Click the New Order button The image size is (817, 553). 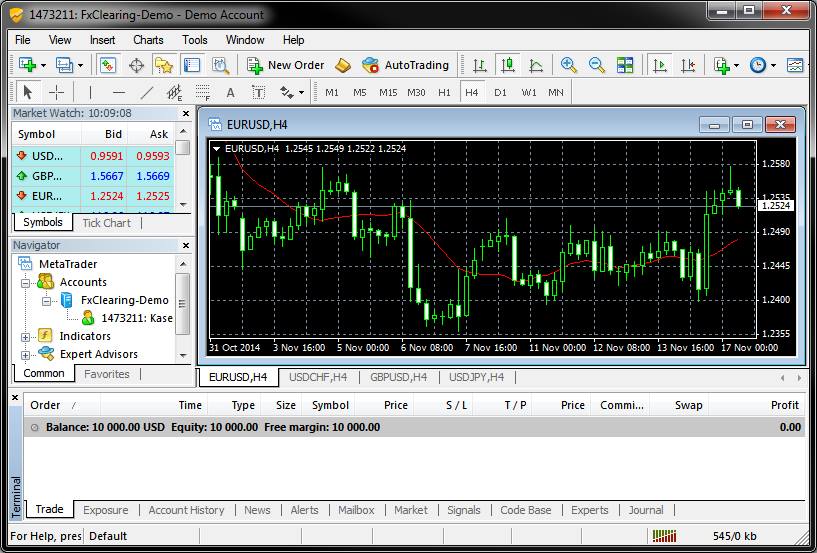pos(285,65)
